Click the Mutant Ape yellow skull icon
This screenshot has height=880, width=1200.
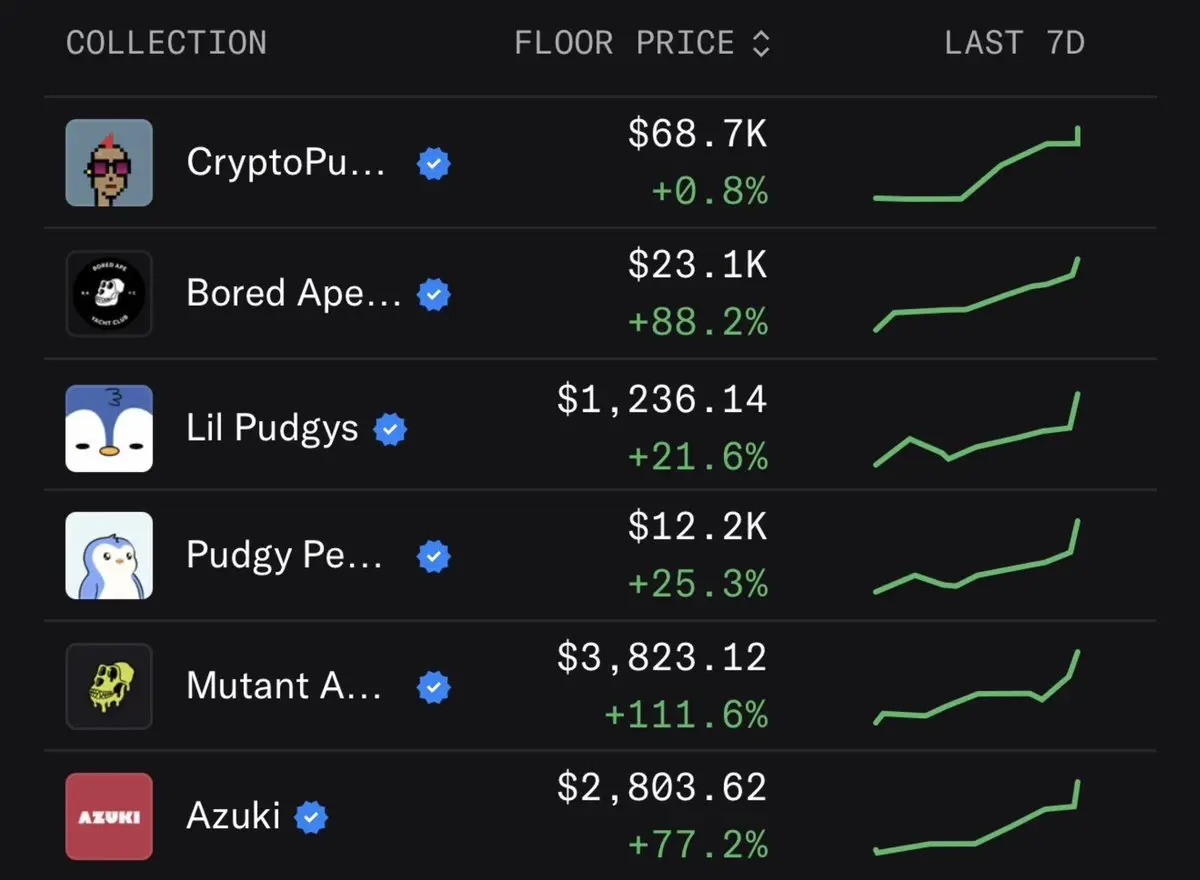pos(109,686)
